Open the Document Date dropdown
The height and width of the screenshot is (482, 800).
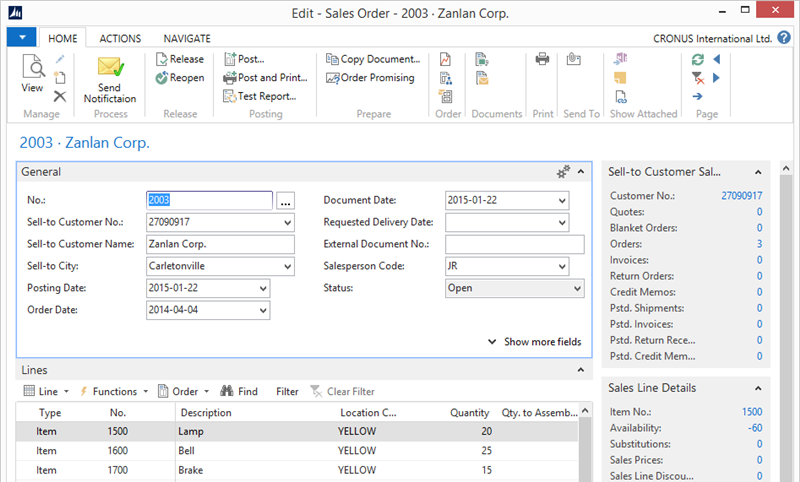point(562,200)
